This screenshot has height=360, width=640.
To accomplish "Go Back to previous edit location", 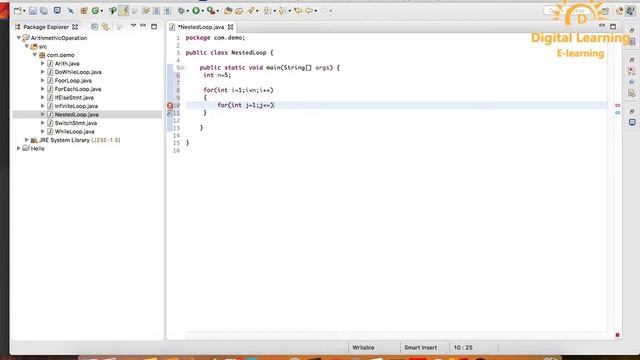I will 298,11.
